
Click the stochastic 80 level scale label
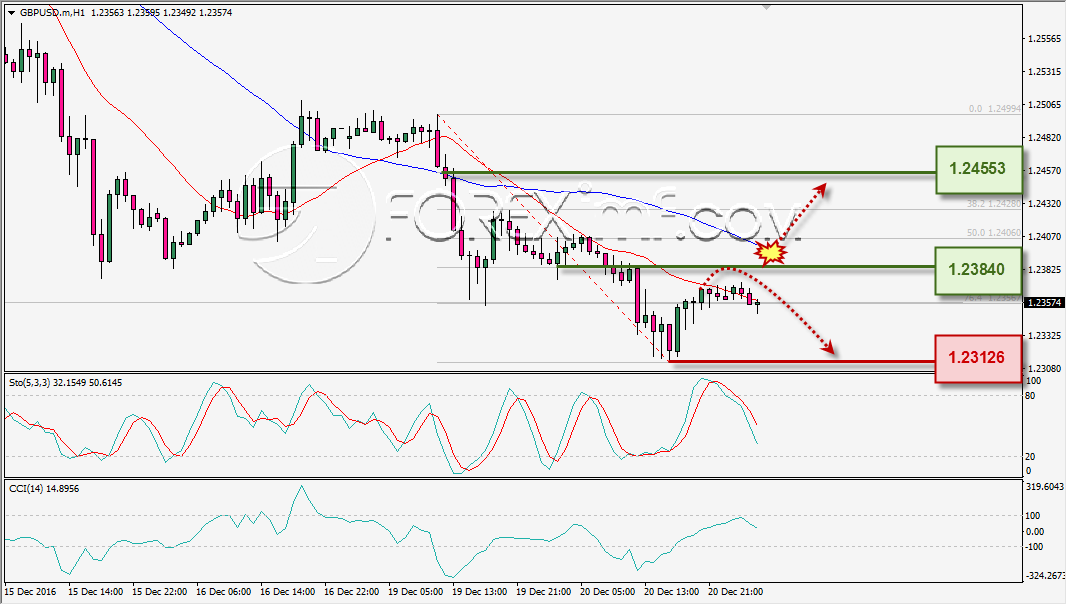click(x=1030, y=395)
